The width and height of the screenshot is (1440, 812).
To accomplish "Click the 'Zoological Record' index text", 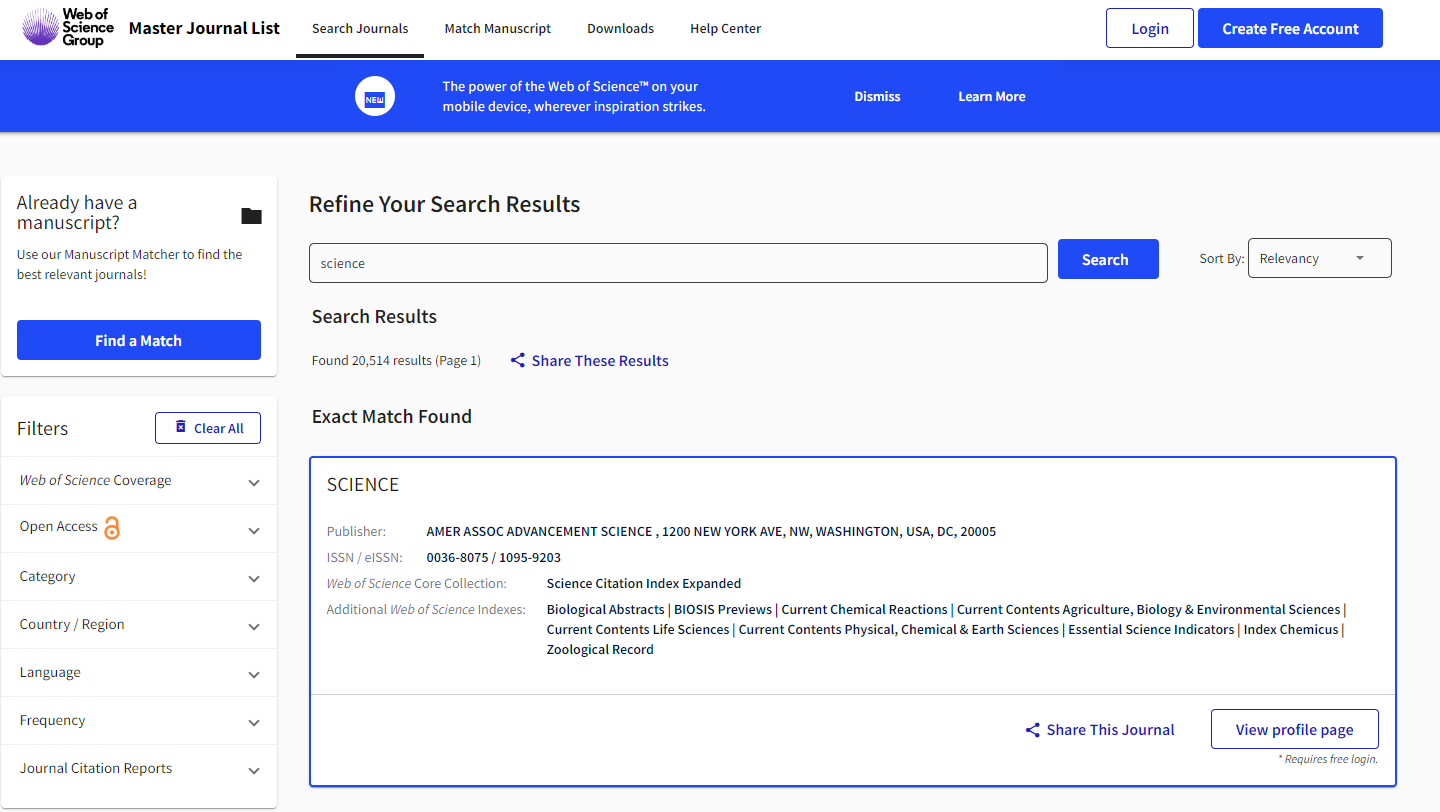I will point(600,650).
